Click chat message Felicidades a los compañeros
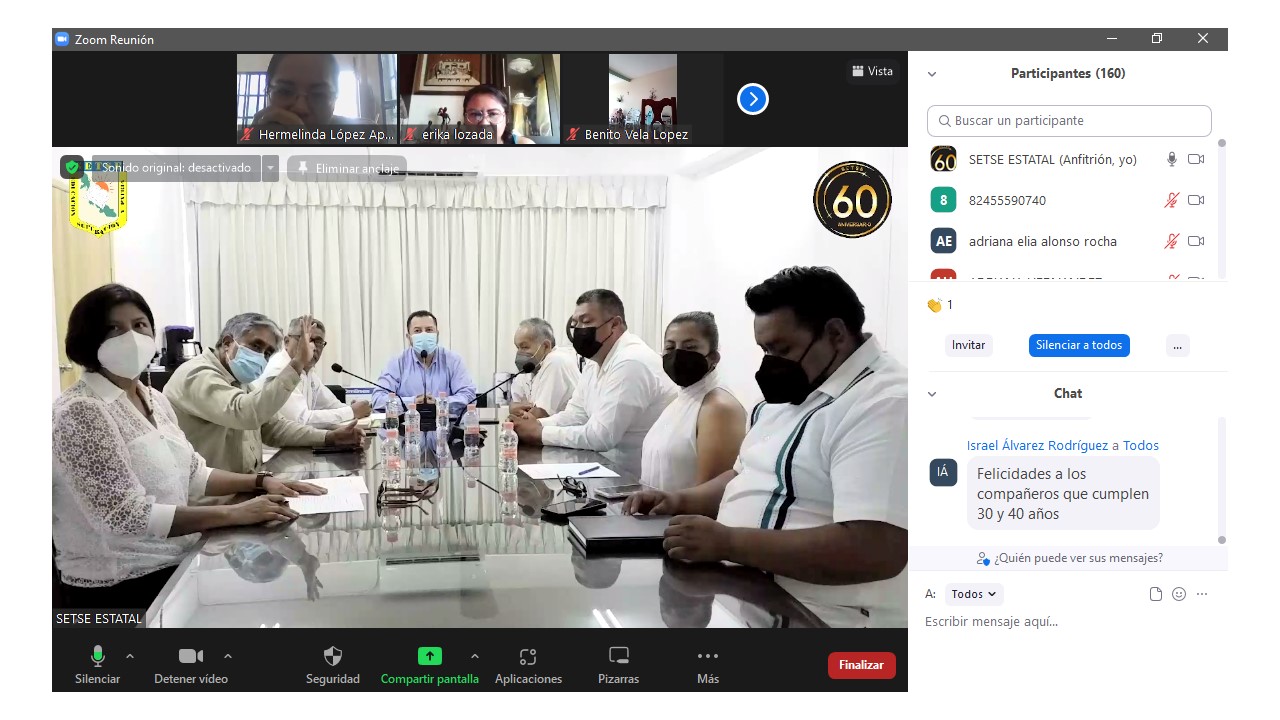This screenshot has height=720, width=1280. [x=1063, y=494]
